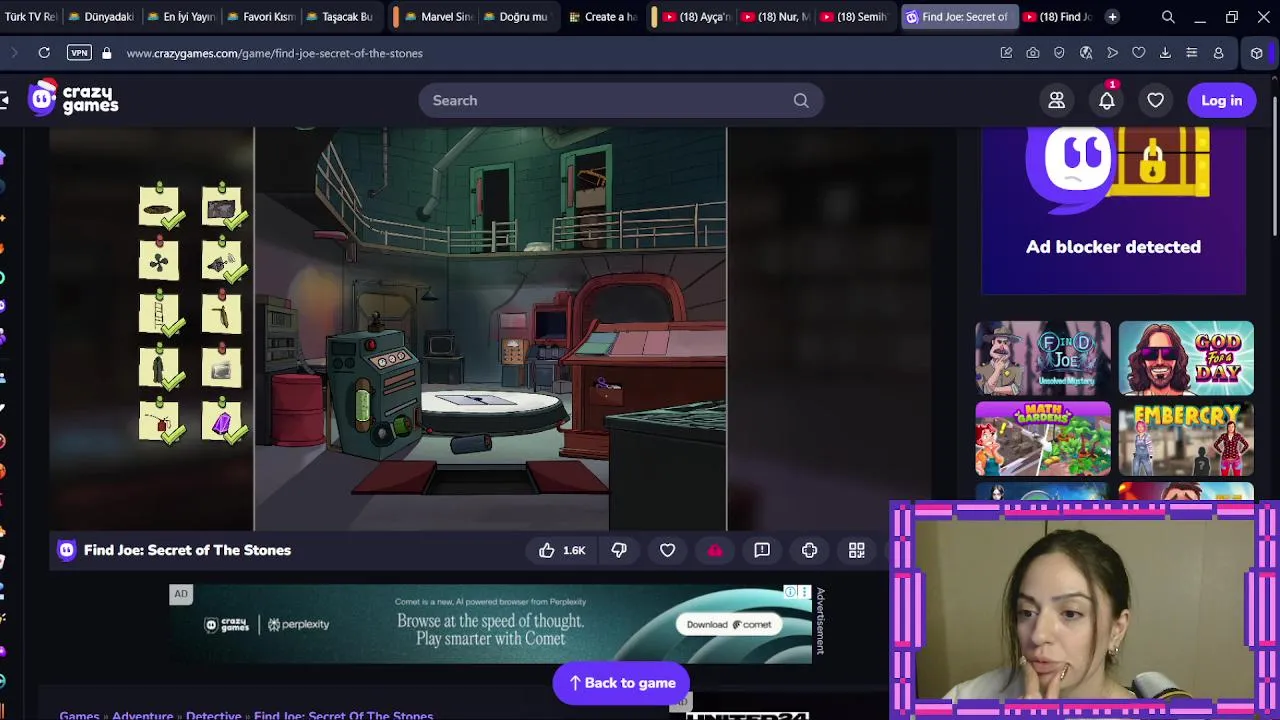Click the Ad blocker detected banner
This screenshot has height=720, width=1280.
1113,211
